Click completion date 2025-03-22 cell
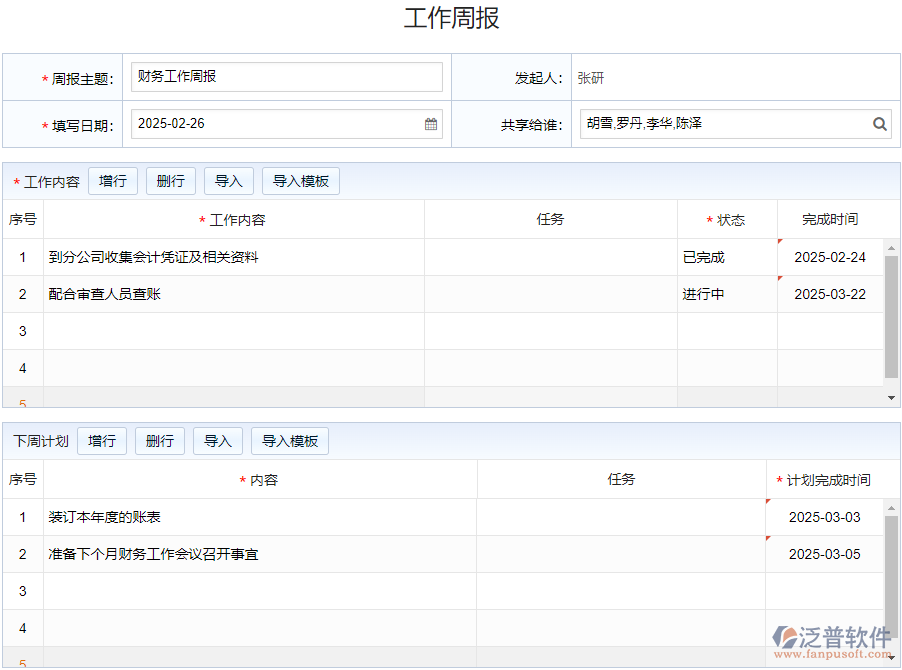 [830, 294]
